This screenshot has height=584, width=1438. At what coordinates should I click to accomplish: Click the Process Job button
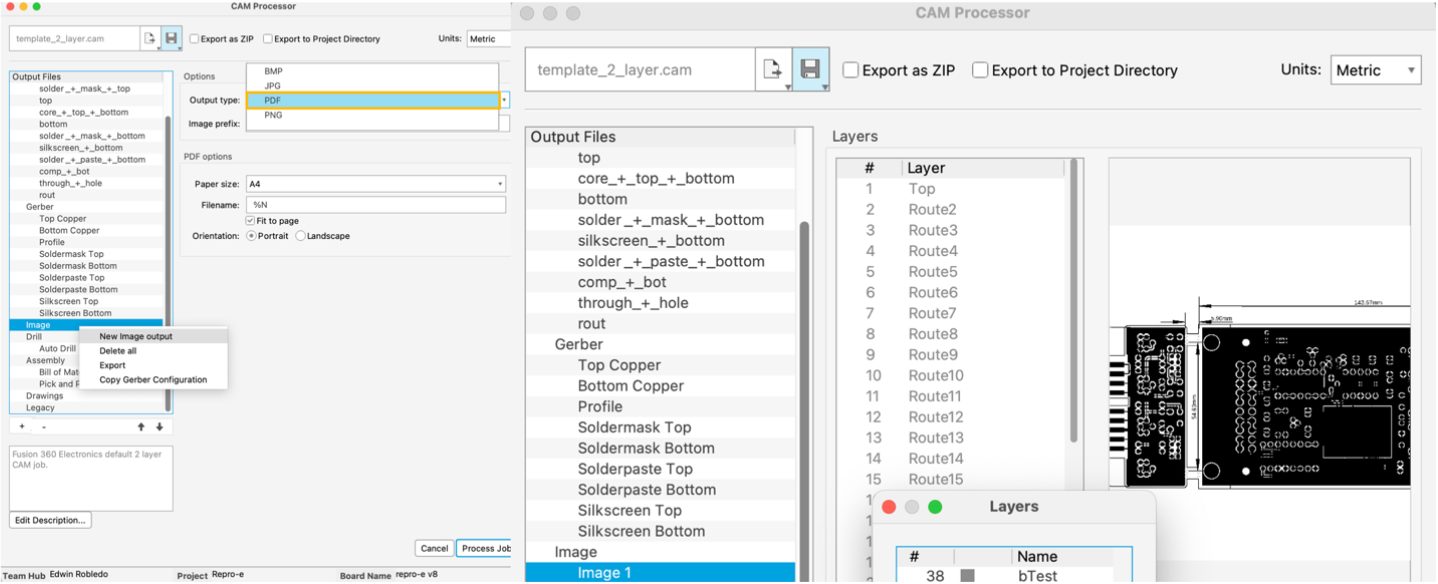485,548
